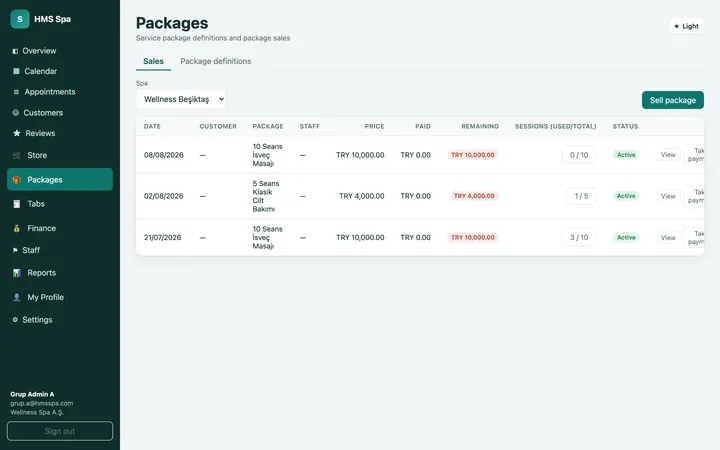Image resolution: width=720 pixels, height=450 pixels.
Task: Click the Appointments list icon
Action: tap(16, 92)
